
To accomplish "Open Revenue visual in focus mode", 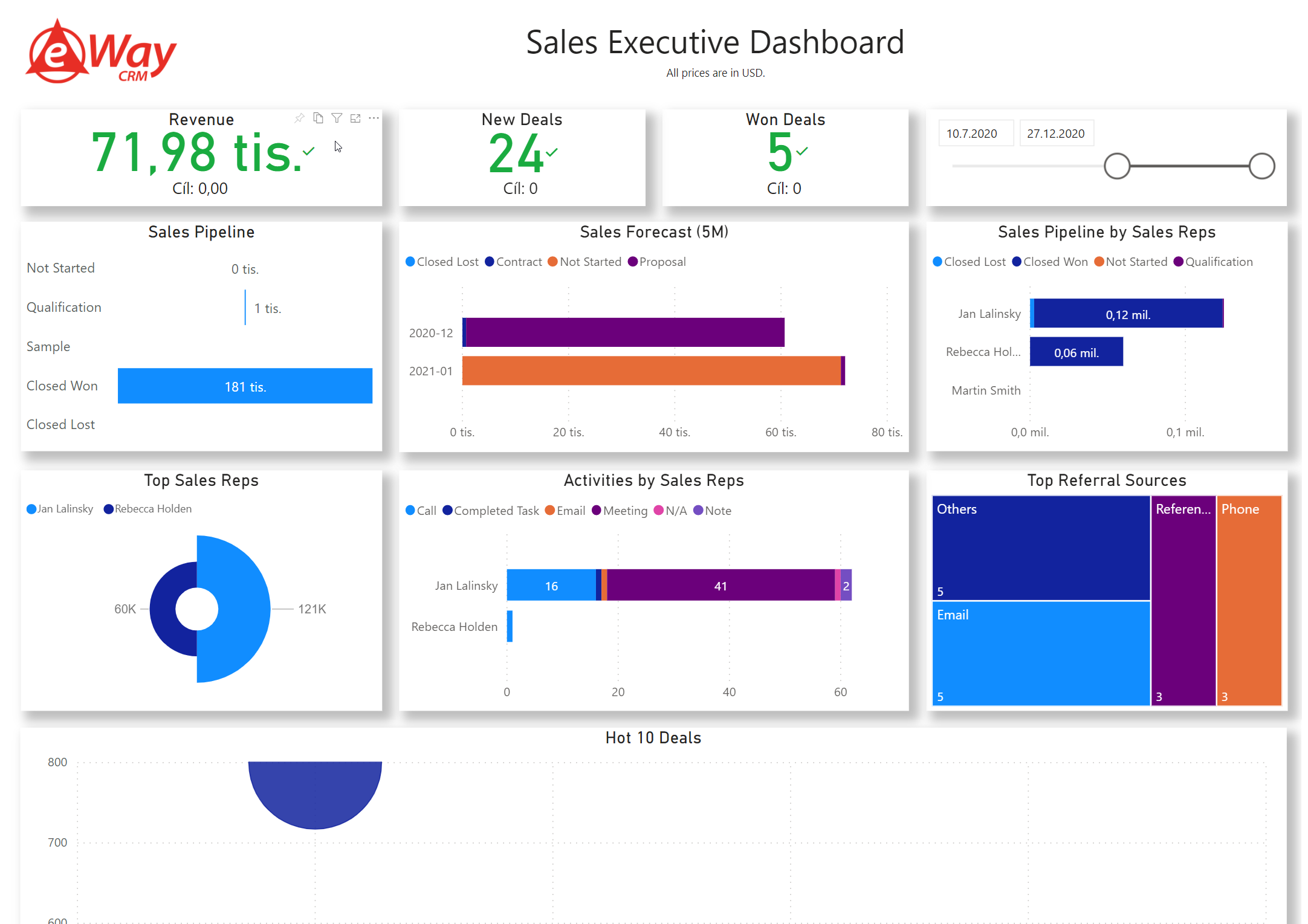I will [355, 118].
